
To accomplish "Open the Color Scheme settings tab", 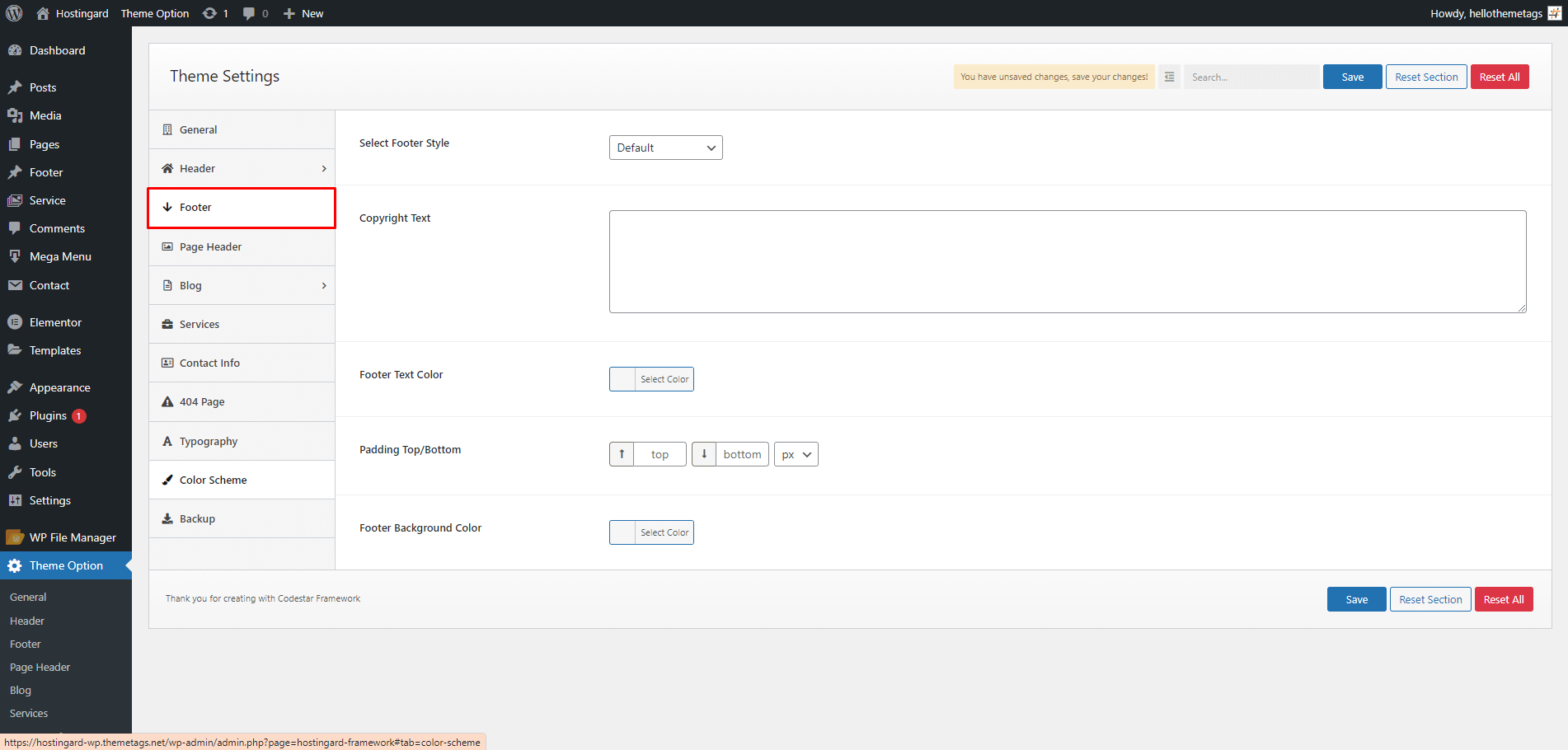I will pyautogui.click(x=242, y=480).
